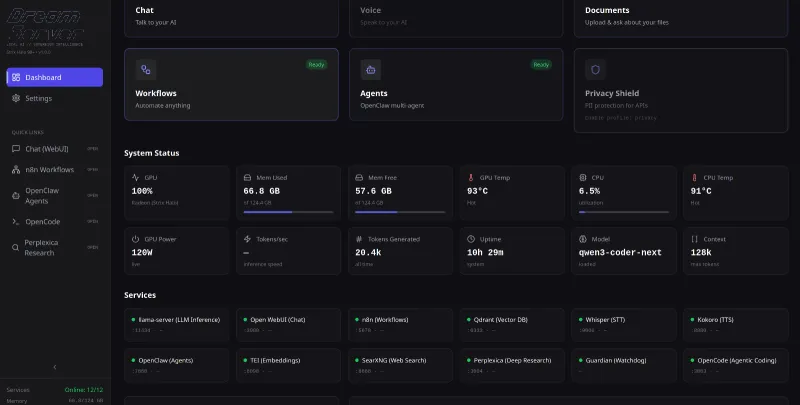Open OpenClaw Agents quick link
Screen dimensions: 800x405
click(x=55, y=196)
